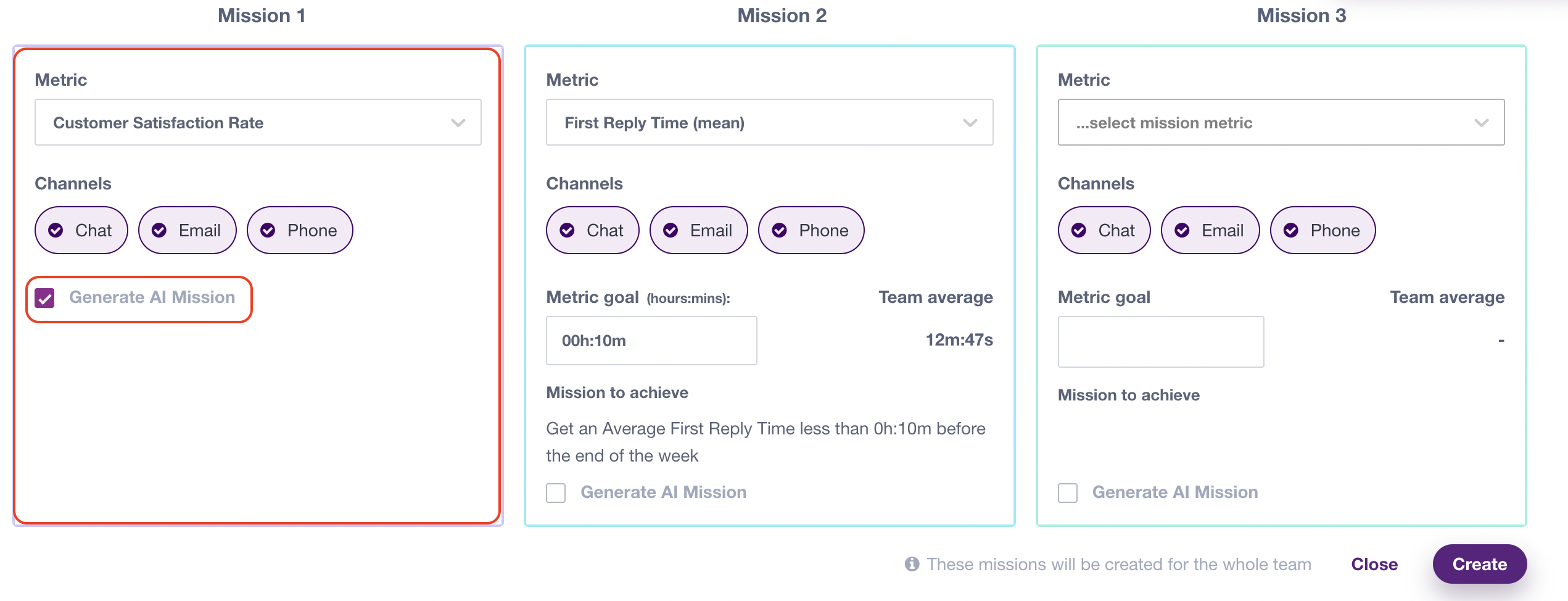Uncheck Generate AI Mission in Mission 1

45,298
